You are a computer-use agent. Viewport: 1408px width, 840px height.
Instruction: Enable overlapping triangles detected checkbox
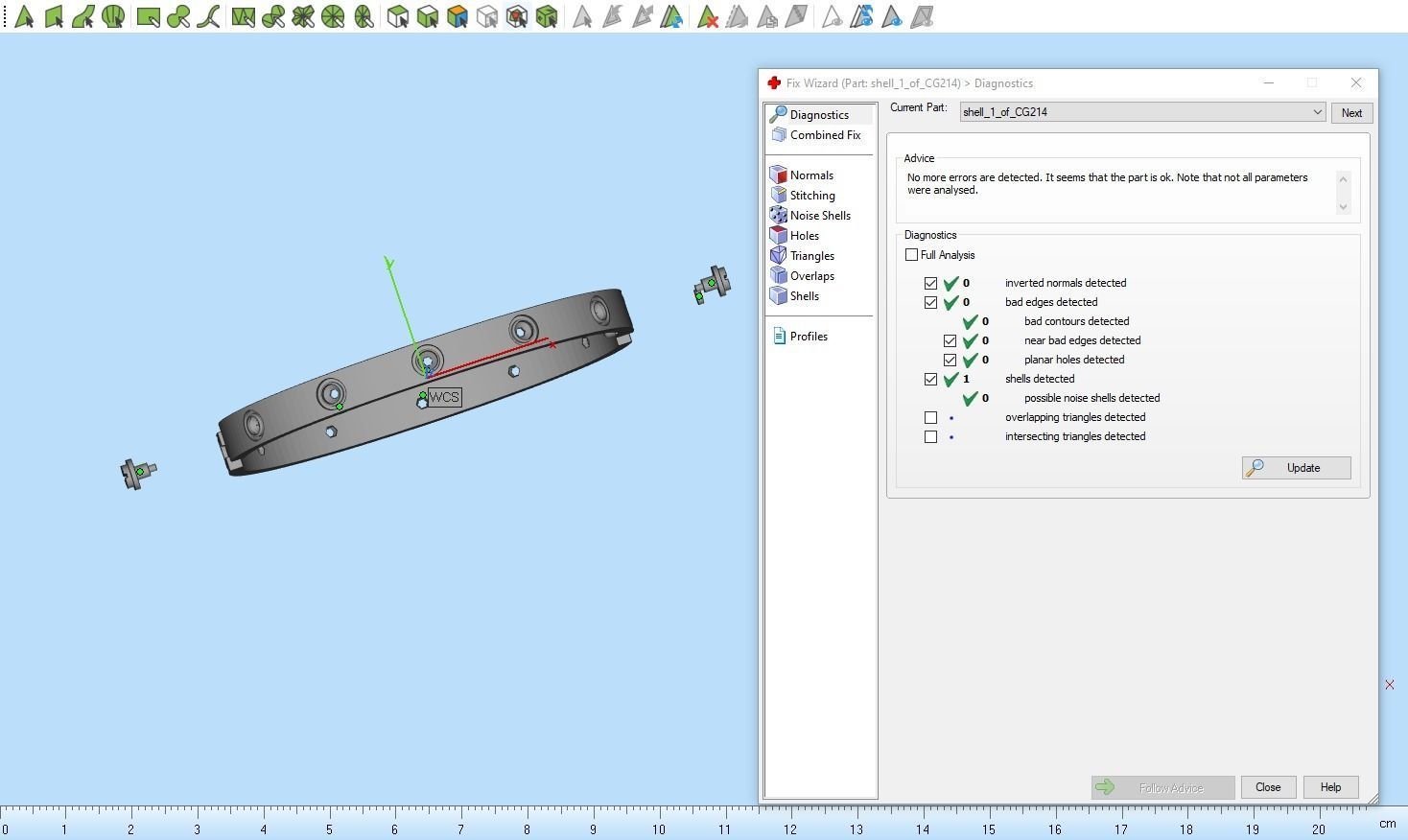tap(930, 418)
